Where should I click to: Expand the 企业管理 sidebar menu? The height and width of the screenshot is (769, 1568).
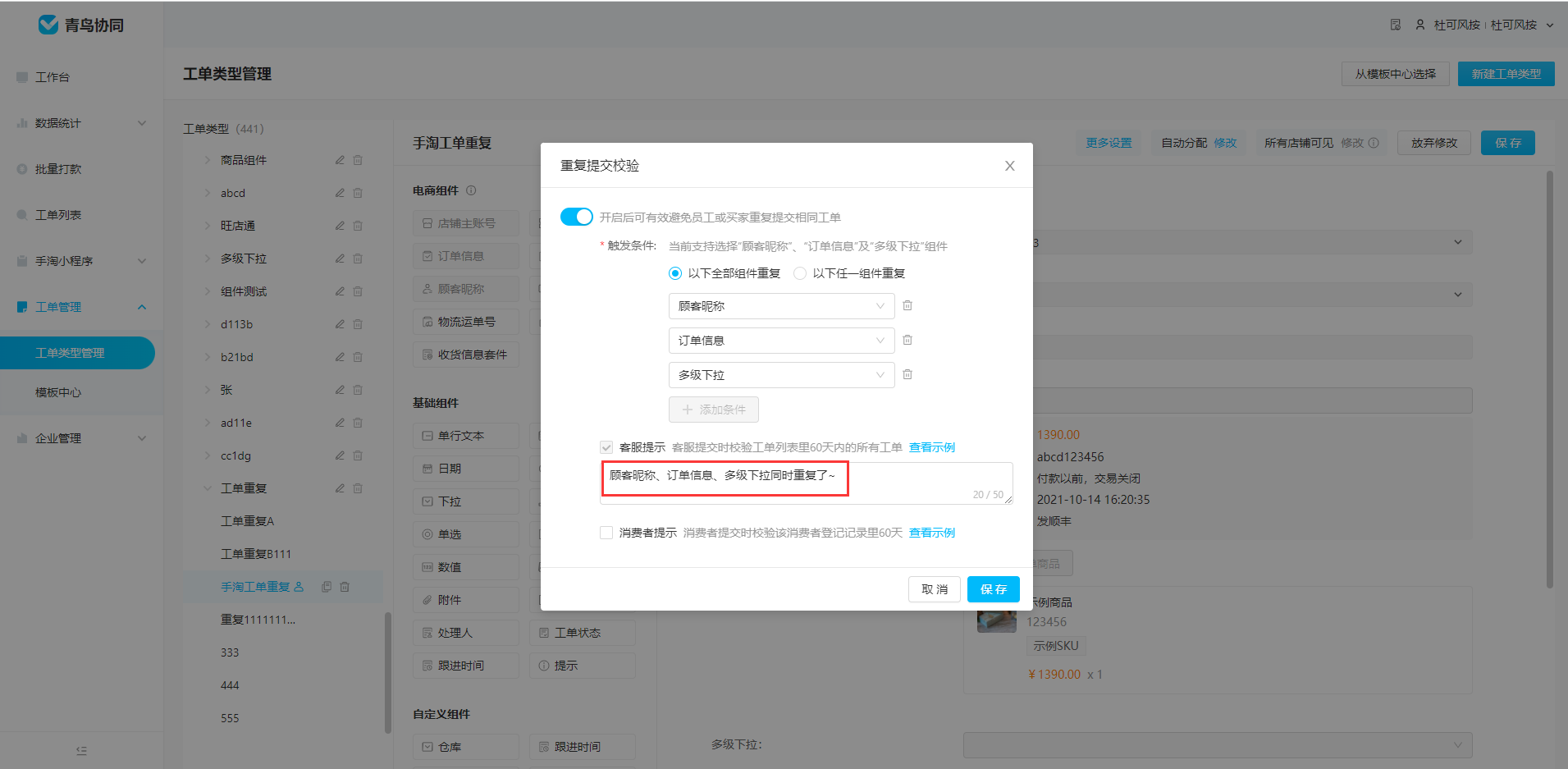click(x=82, y=438)
